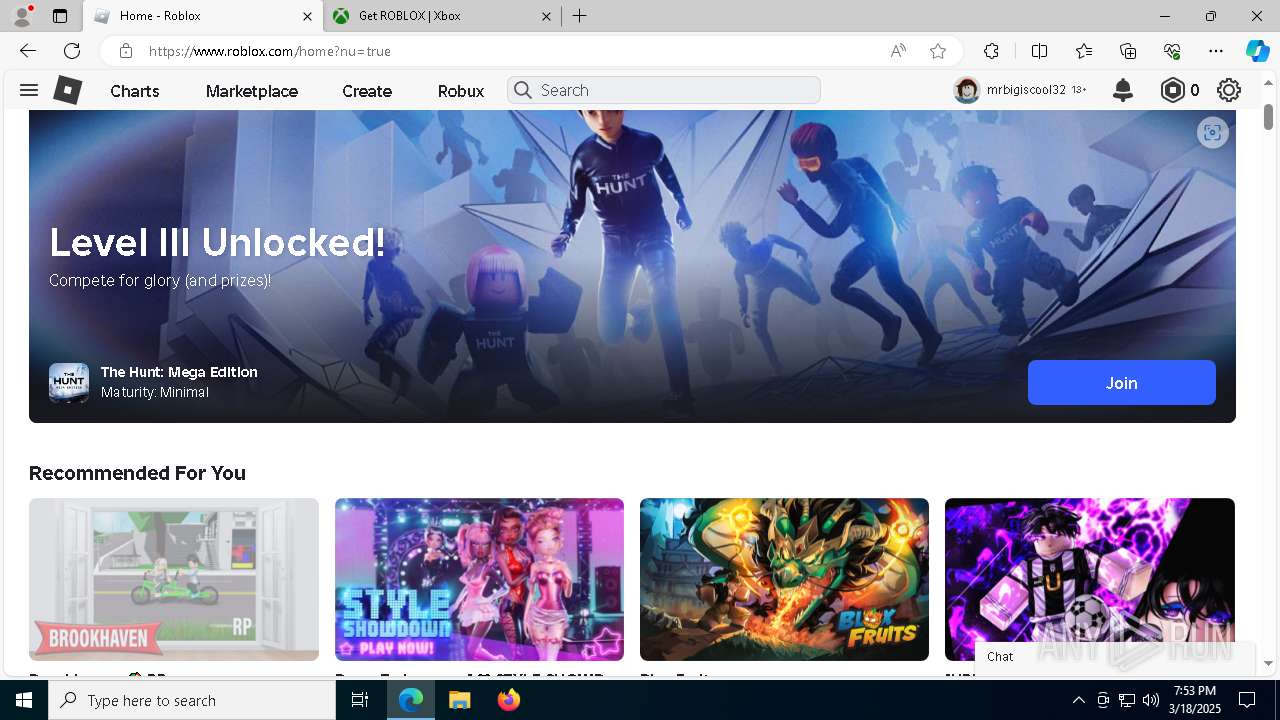Click the browser address bar URL
1280x720 pixels.
pyautogui.click(x=270, y=51)
